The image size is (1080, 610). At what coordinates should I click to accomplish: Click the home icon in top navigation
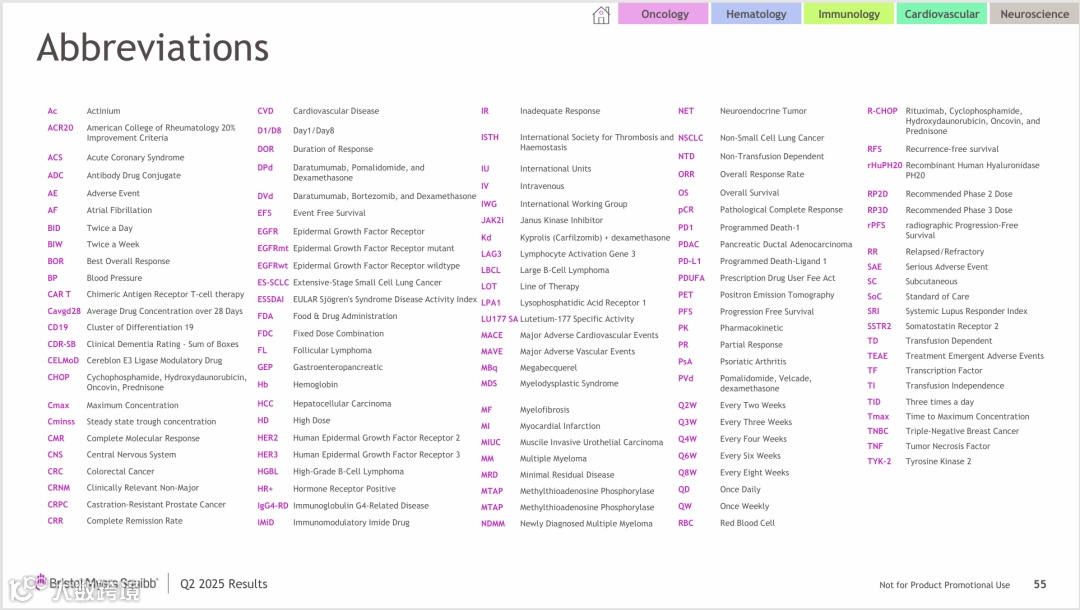coord(601,14)
